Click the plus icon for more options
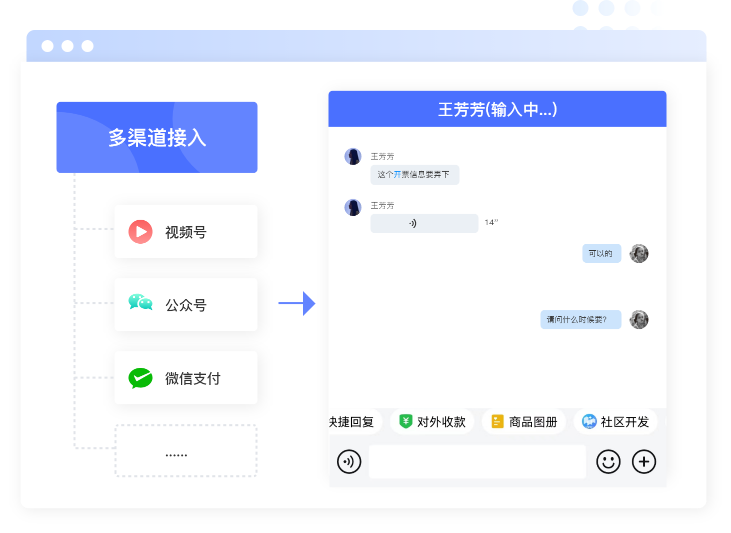 [x=644, y=461]
